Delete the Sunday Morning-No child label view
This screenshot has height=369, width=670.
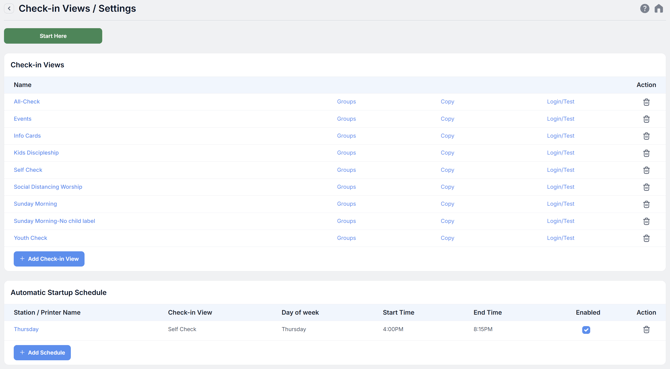(646, 222)
